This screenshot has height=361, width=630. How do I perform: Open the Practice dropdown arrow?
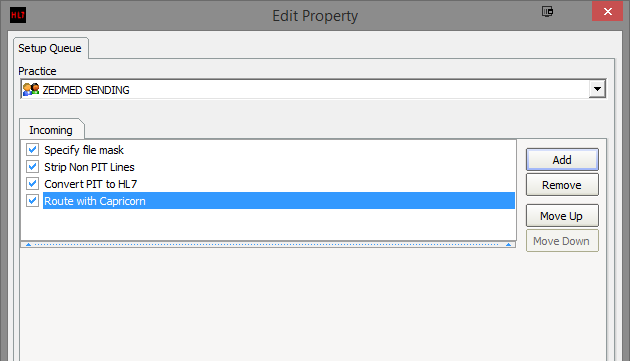[x=597, y=89]
